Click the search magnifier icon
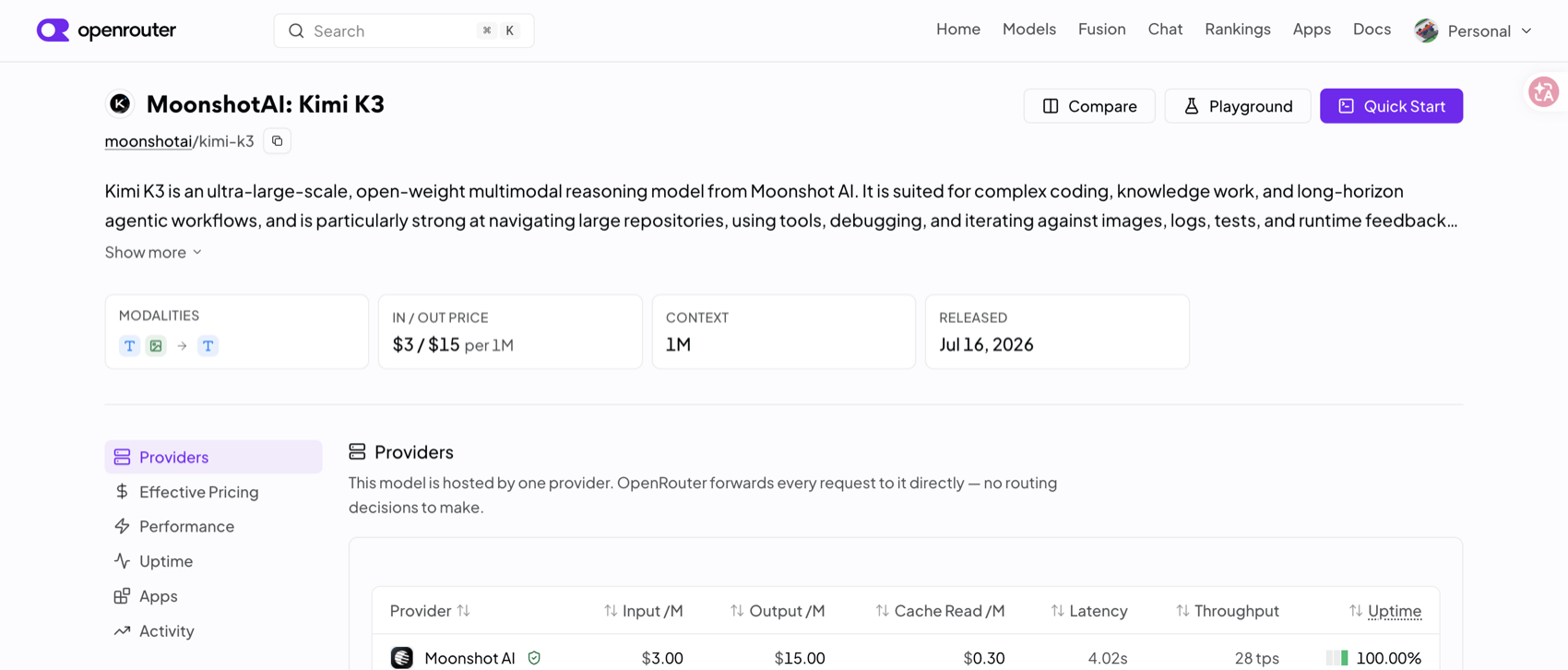Image resolution: width=1568 pixels, height=670 pixels. coord(296,31)
